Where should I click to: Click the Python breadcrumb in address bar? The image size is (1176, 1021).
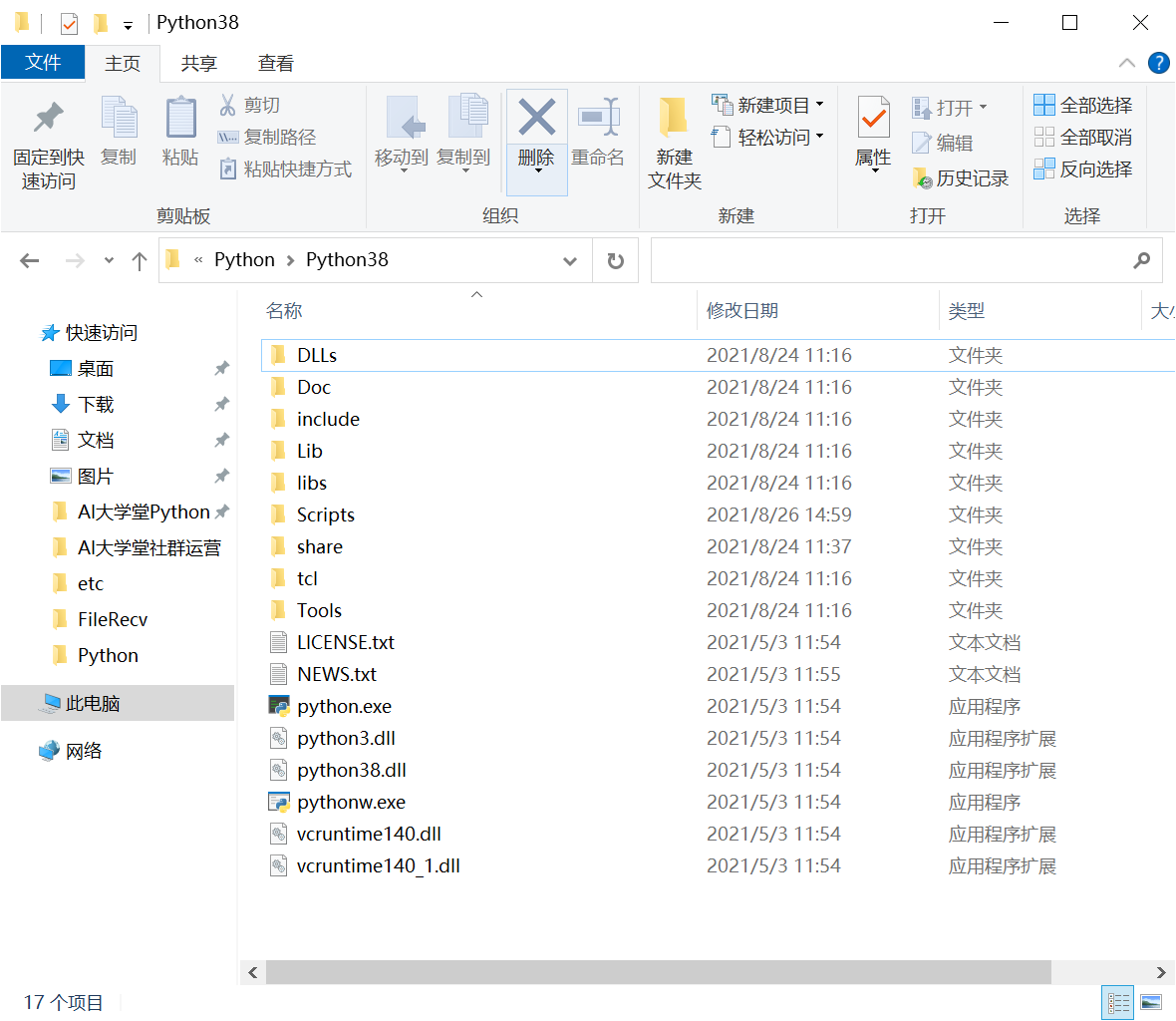coord(244,259)
